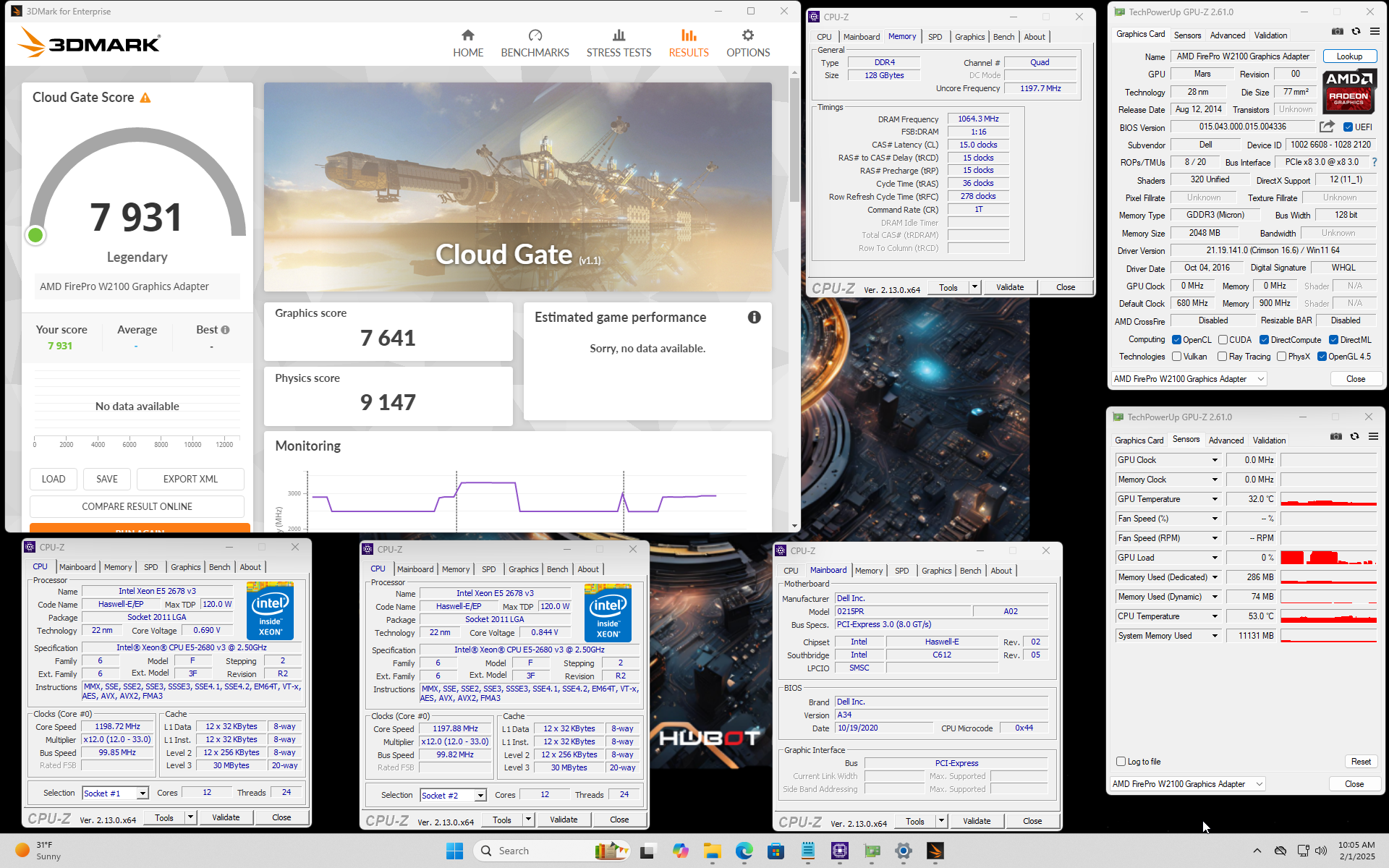Screen dimensions: 1389x868
Task: Click EXPORT XML button in 3DMark
Action: 190,479
